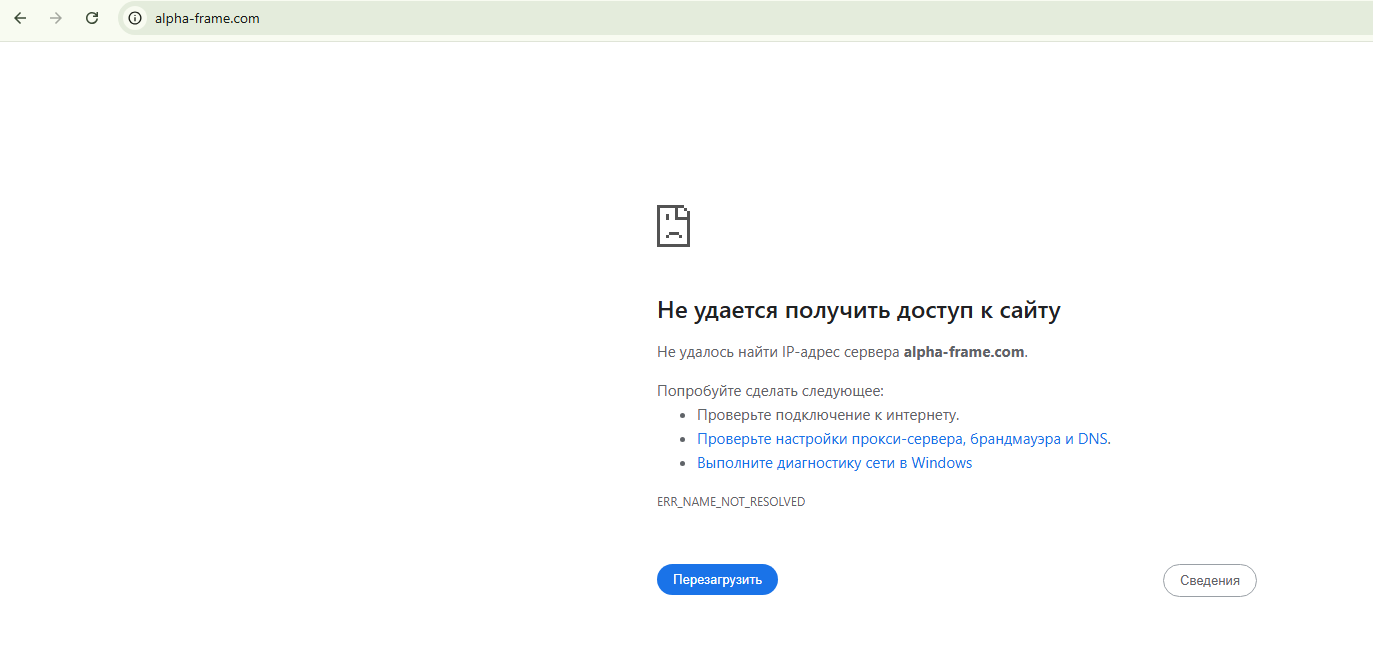1373x660 pixels.
Task: View site information icon in address bar
Action: [136, 18]
